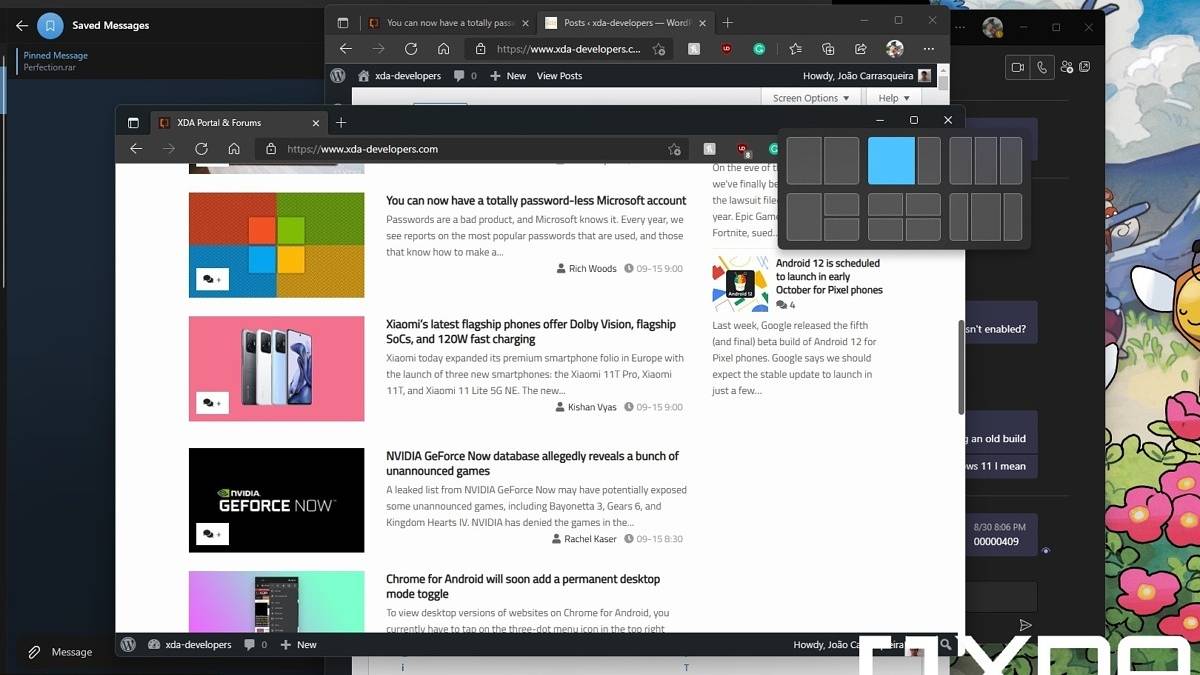Open tab actions menu in front Edge window
Image resolution: width=1200 pixels, height=675 pixels.
coord(133,122)
